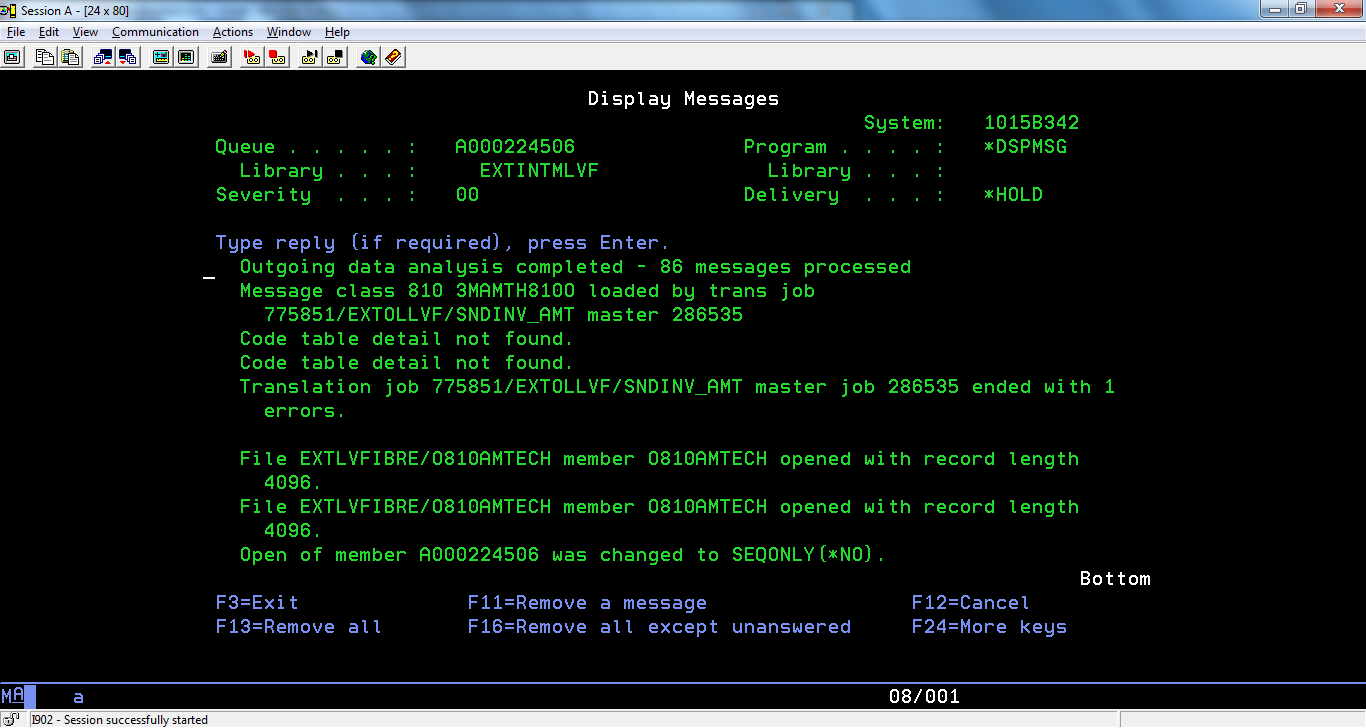Click F13=Remove all hotspot
The height and width of the screenshot is (728, 1366).
[298, 627]
